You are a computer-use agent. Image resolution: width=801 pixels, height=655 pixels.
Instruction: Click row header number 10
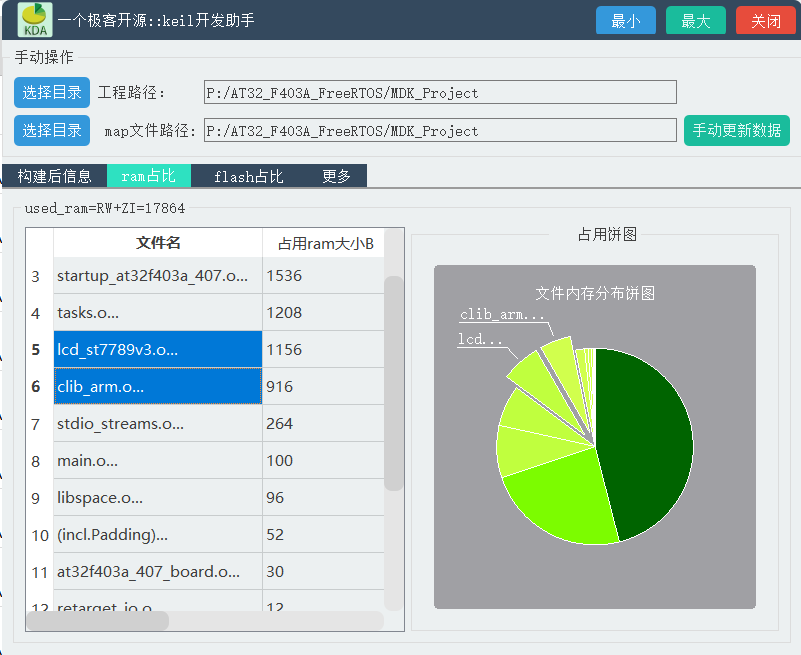40,535
